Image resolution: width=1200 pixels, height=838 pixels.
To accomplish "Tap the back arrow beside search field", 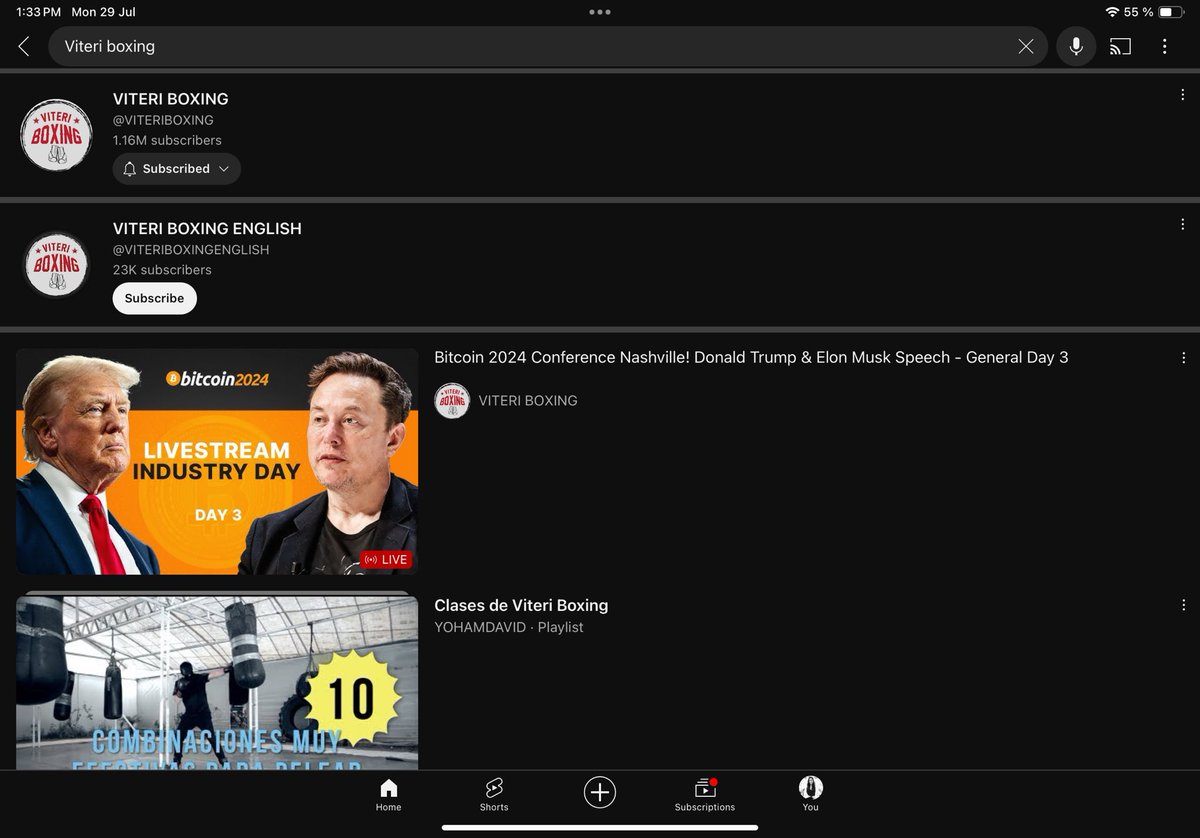I will (x=24, y=46).
